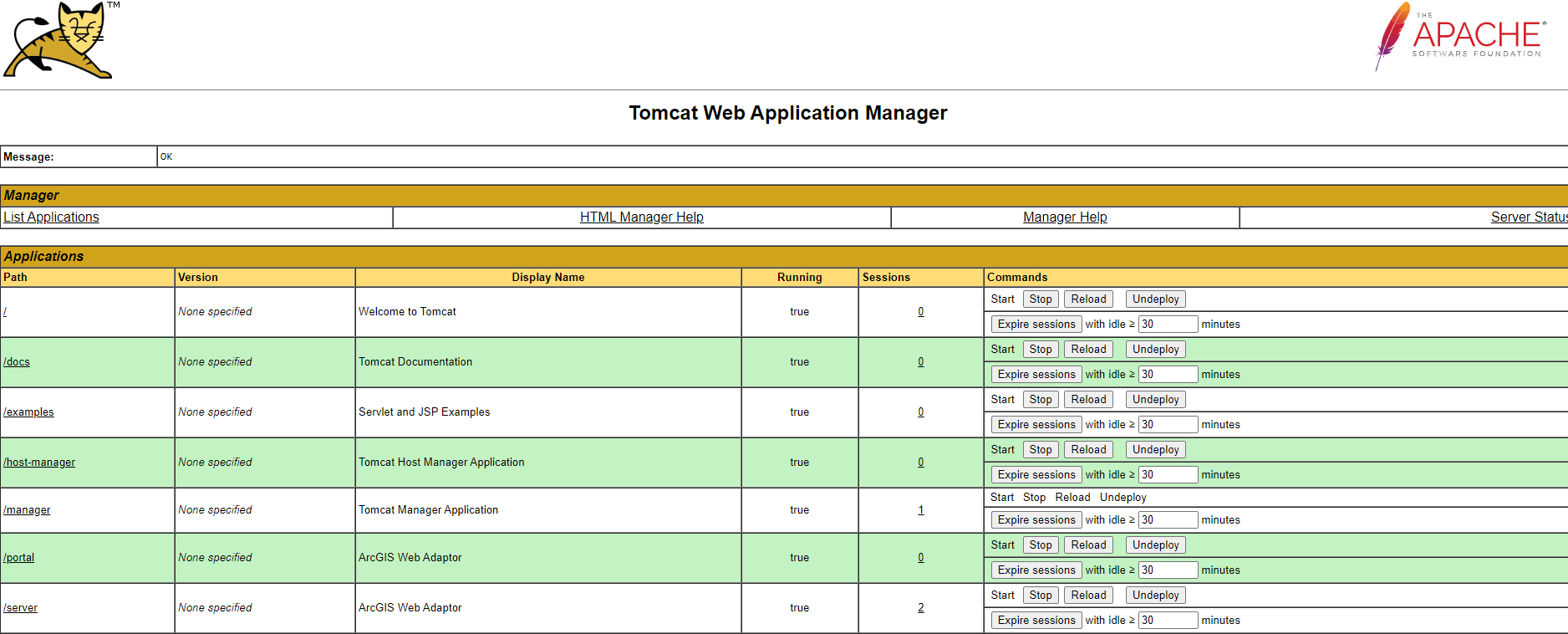View sessions count for Welcome to Tomcat
This screenshot has height=634, width=1568.
(x=921, y=312)
